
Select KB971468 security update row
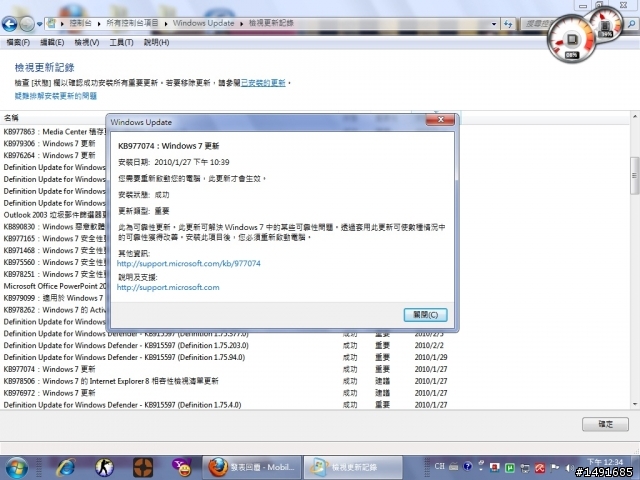pyautogui.click(x=55, y=250)
